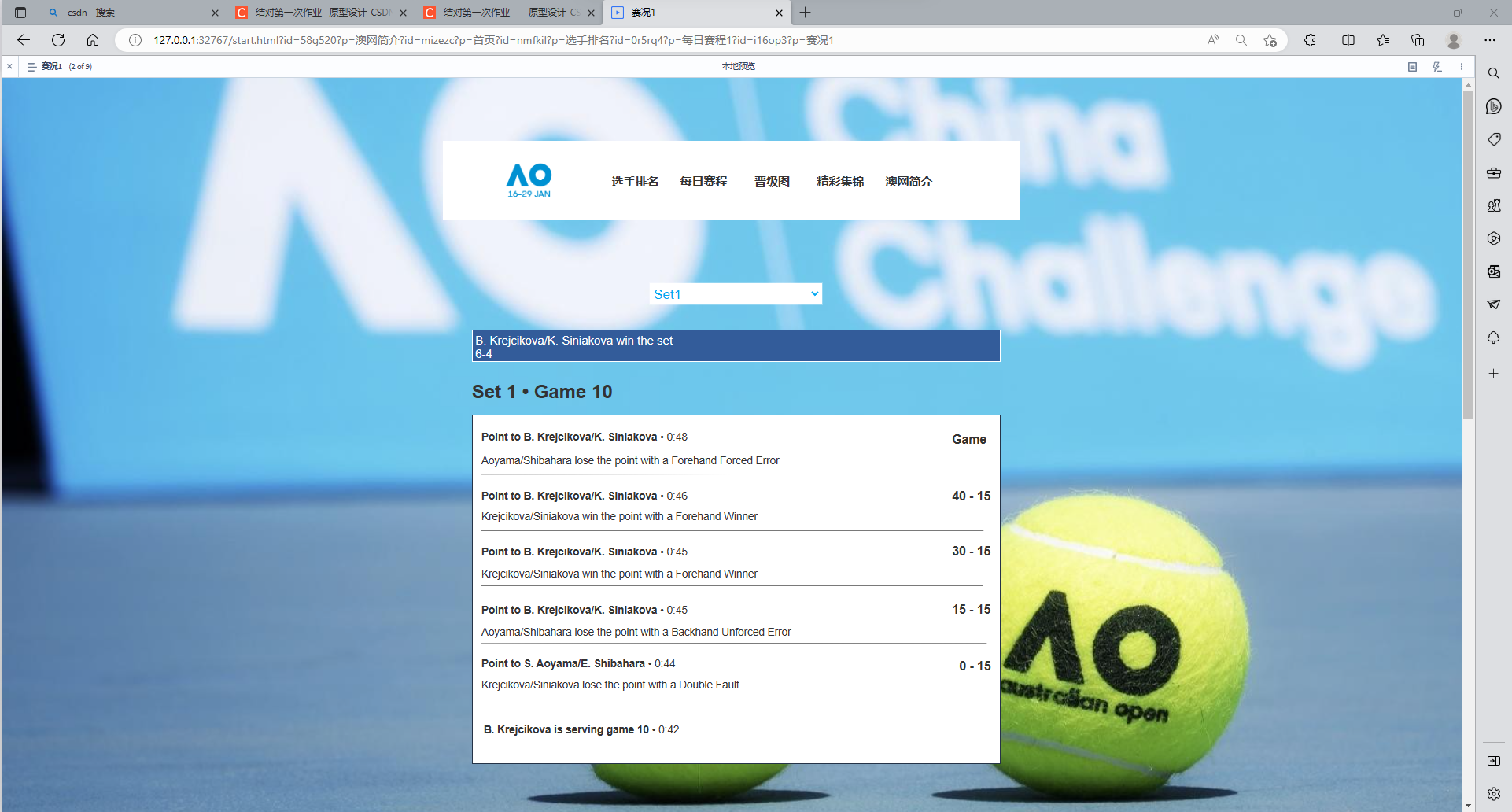Click the scrollbar up arrow

(1468, 84)
